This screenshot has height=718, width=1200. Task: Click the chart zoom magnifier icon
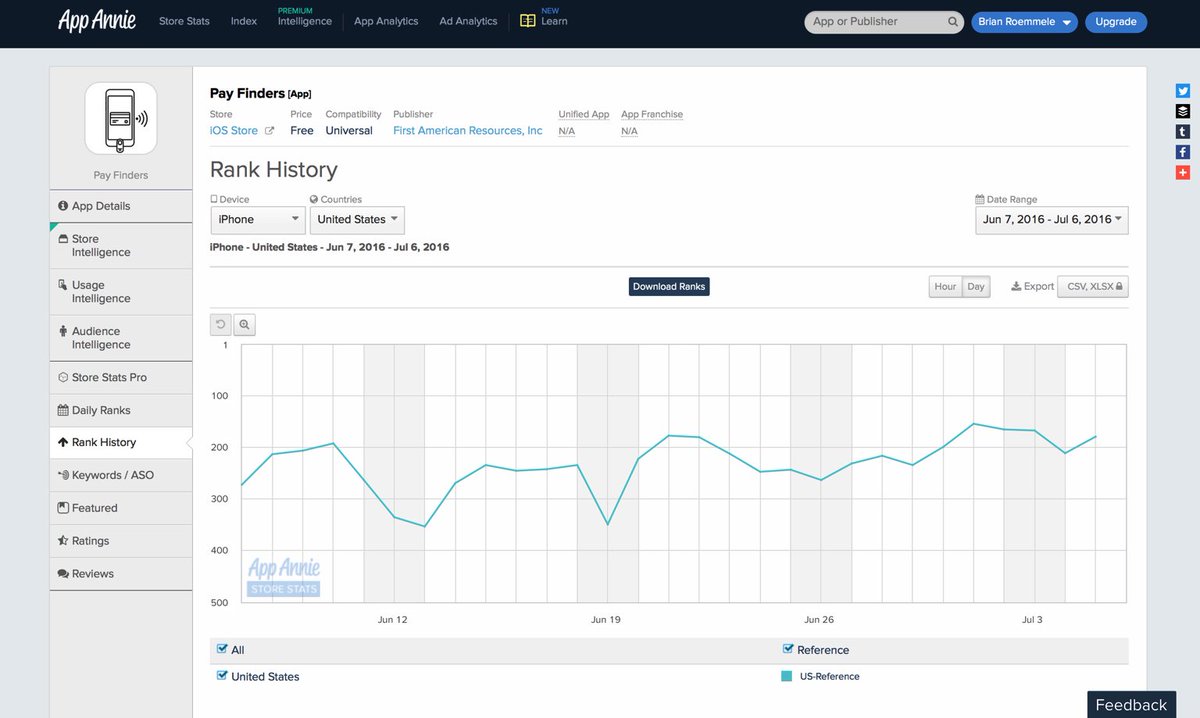pyautogui.click(x=245, y=325)
